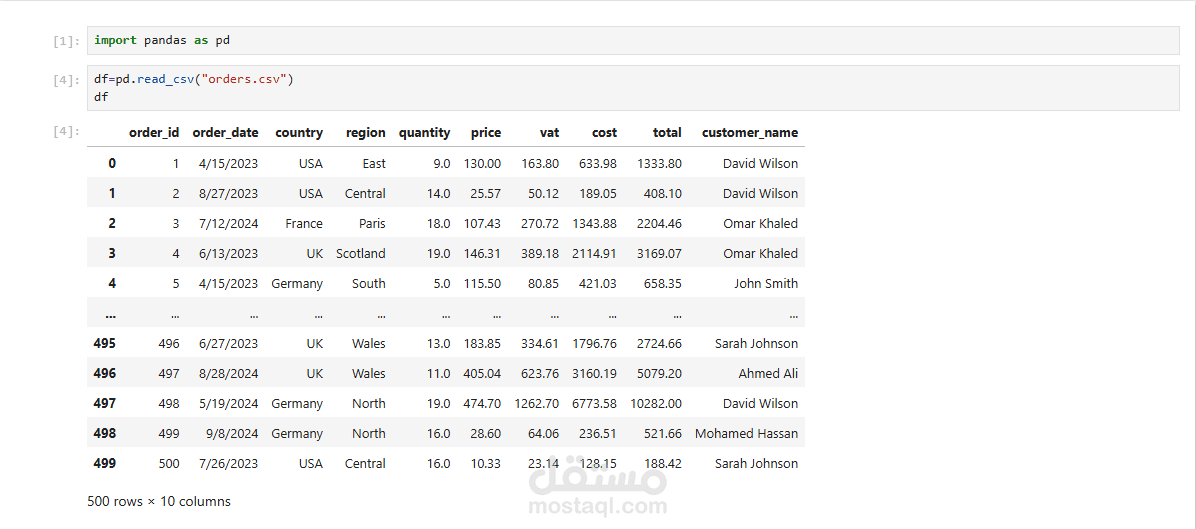
Task: Click the 500 rows × 10 columns summary
Action: click(x=159, y=502)
